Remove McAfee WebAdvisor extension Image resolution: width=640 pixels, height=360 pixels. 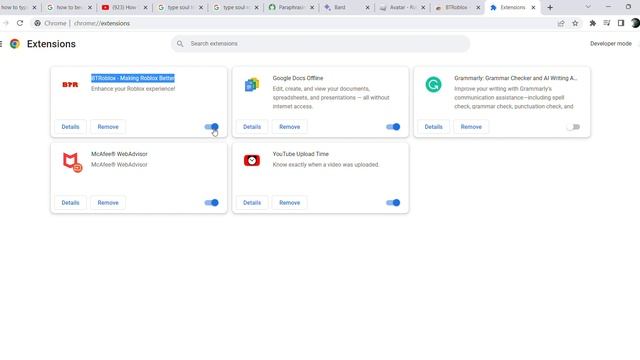tap(108, 203)
